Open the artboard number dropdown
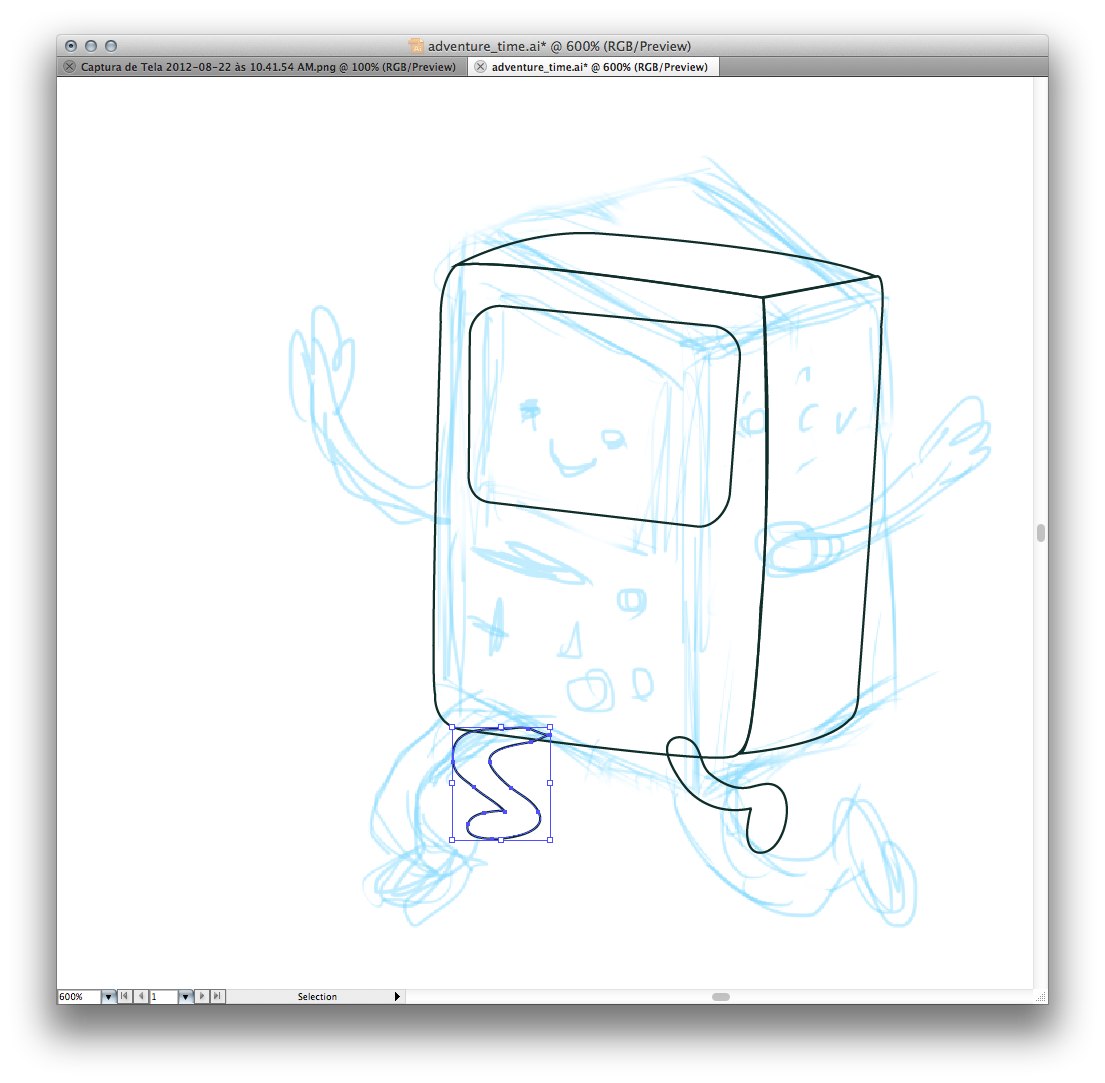The image size is (1105, 1083). (x=185, y=997)
